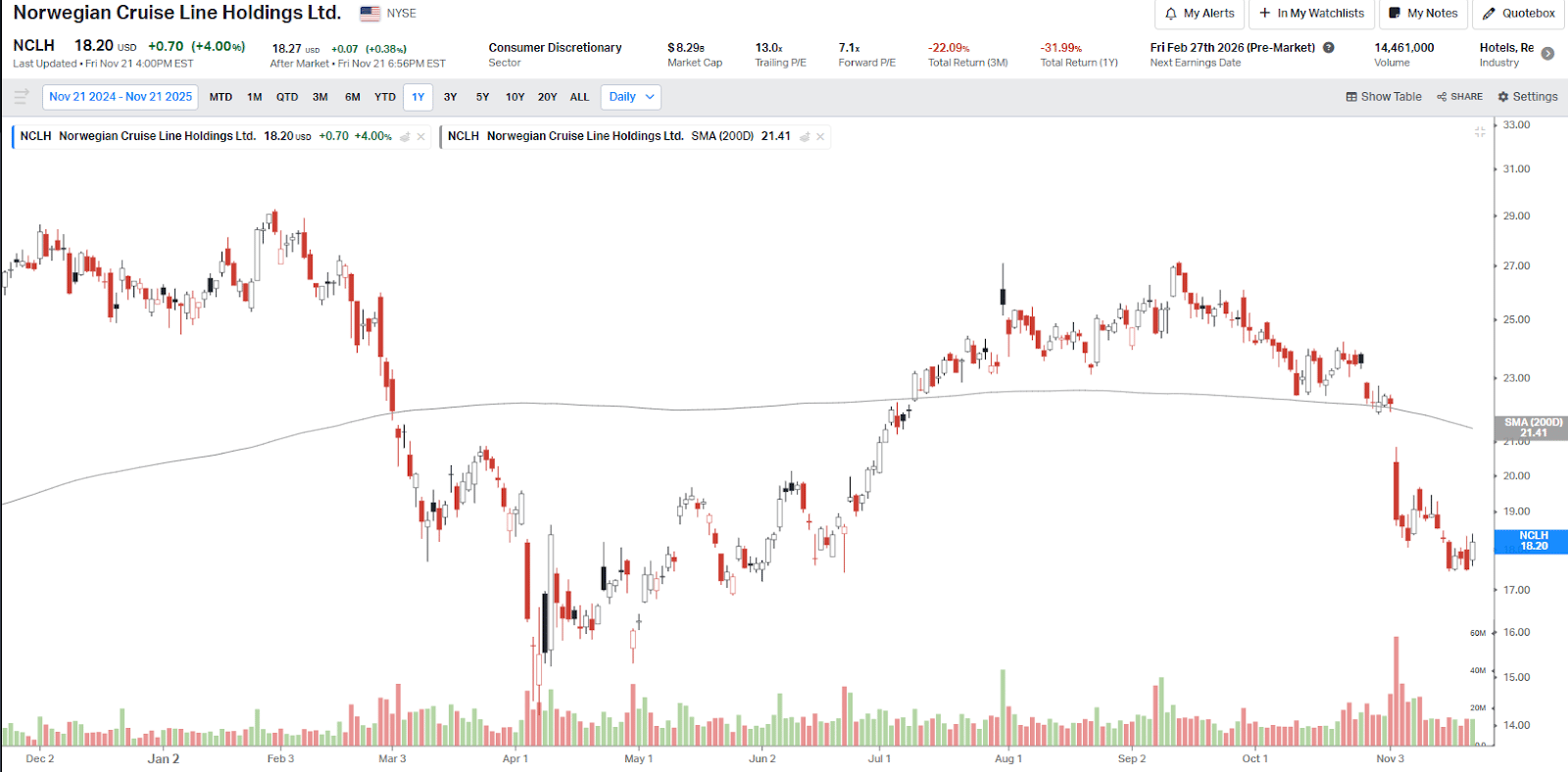
Task: Click the -22.09% Total Return (3M) value
Action: [949, 47]
